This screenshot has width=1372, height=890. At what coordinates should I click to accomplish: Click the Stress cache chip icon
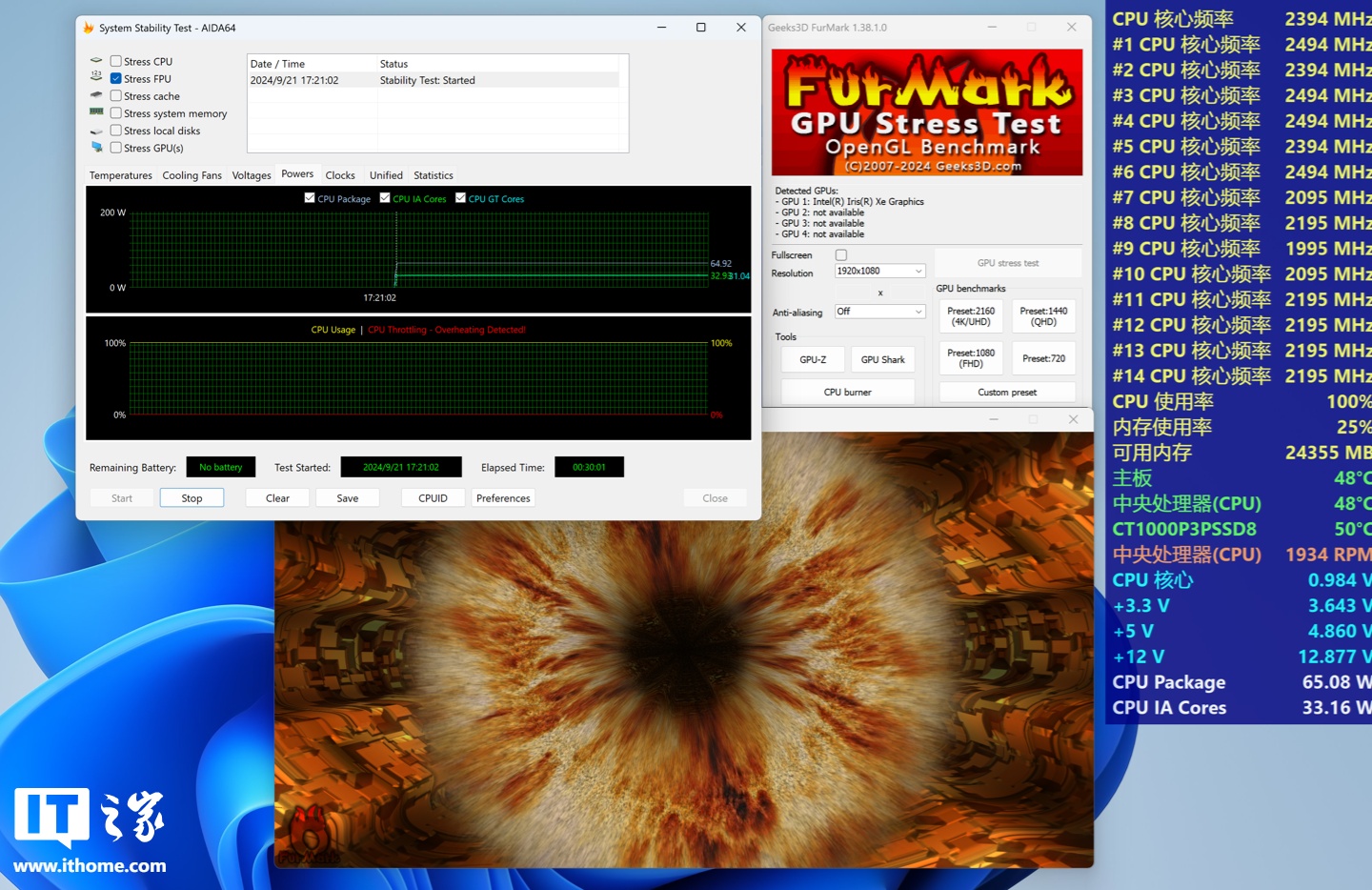(x=96, y=95)
